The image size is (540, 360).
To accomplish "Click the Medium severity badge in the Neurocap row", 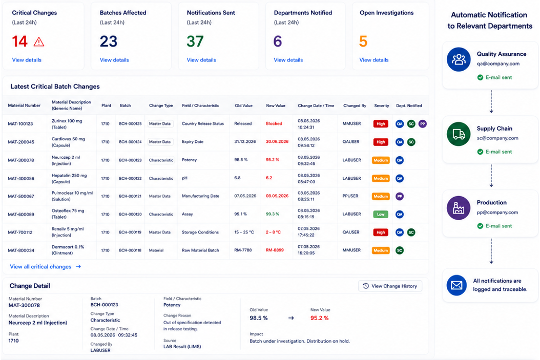I will pyautogui.click(x=381, y=160).
